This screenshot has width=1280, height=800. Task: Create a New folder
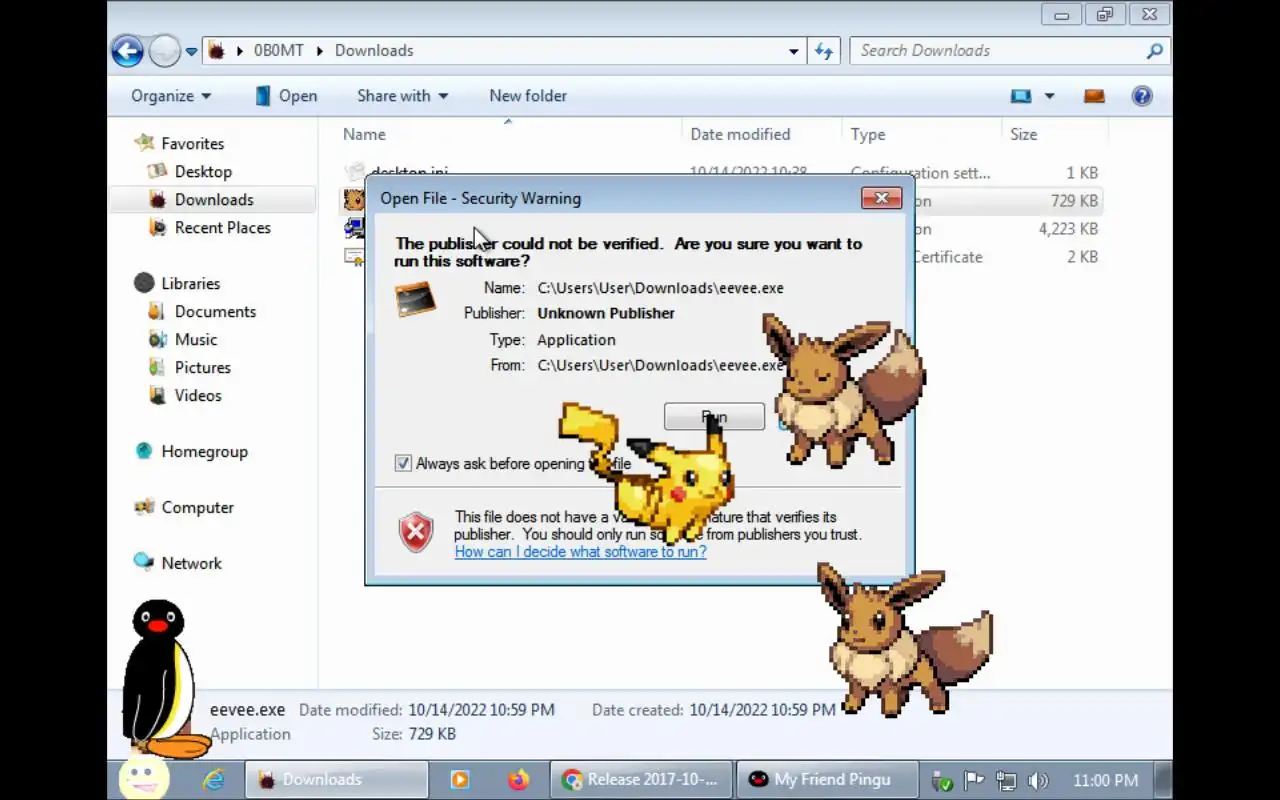pos(528,96)
